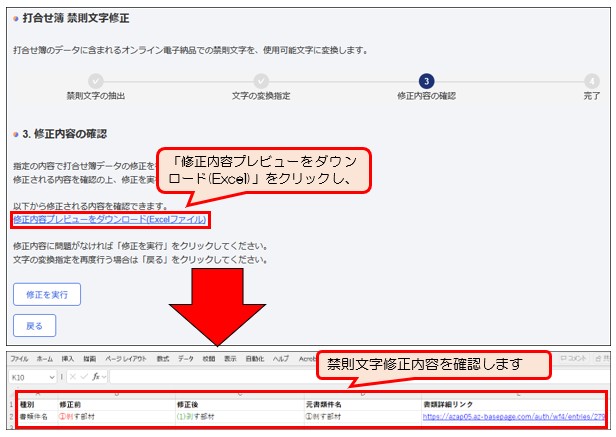616x437 pixels.
Task: Click the cancel (X) icon in formula bar
Action: point(73,377)
